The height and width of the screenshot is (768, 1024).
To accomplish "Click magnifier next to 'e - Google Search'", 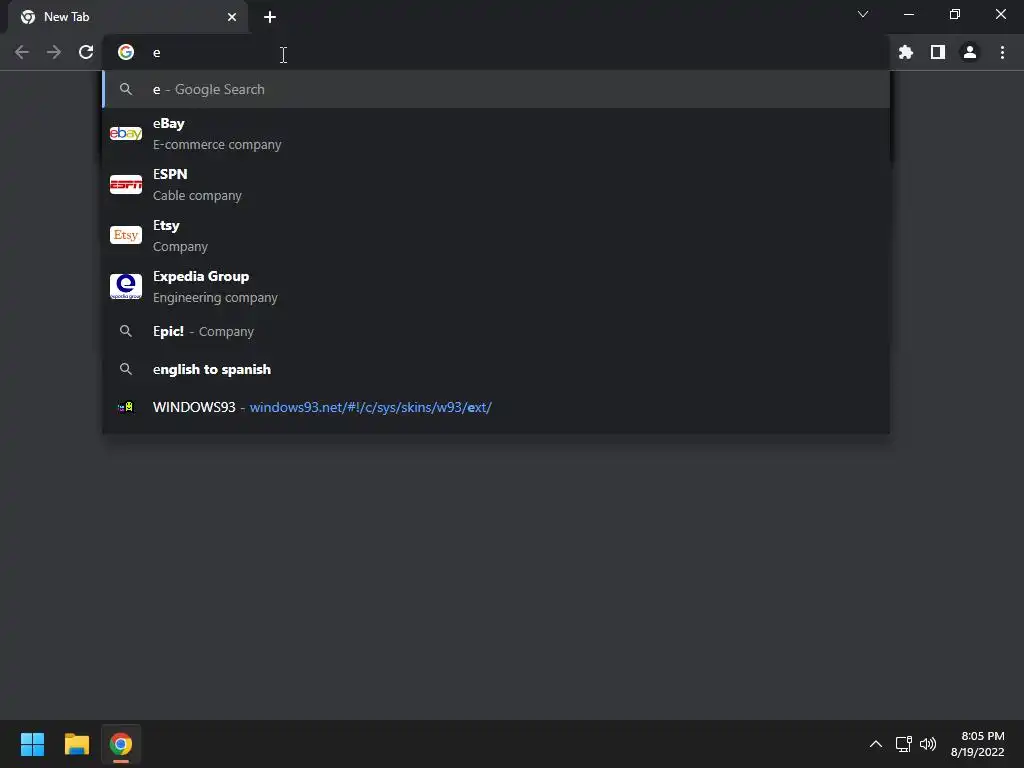I will [x=126, y=89].
